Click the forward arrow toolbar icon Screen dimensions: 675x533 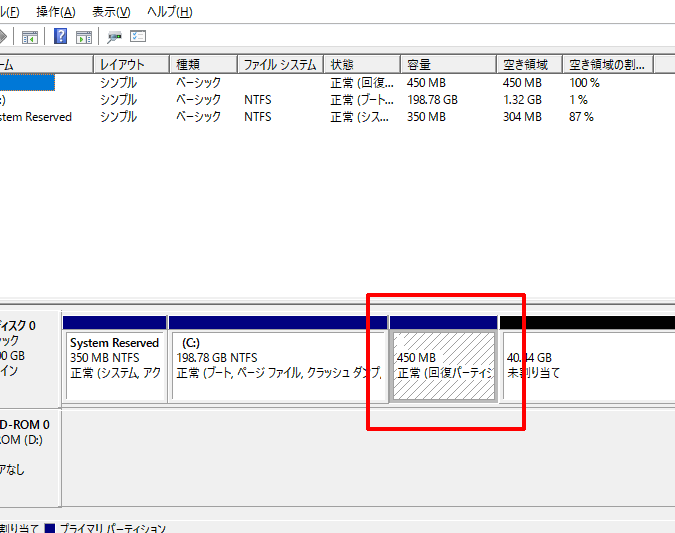(x=3, y=37)
